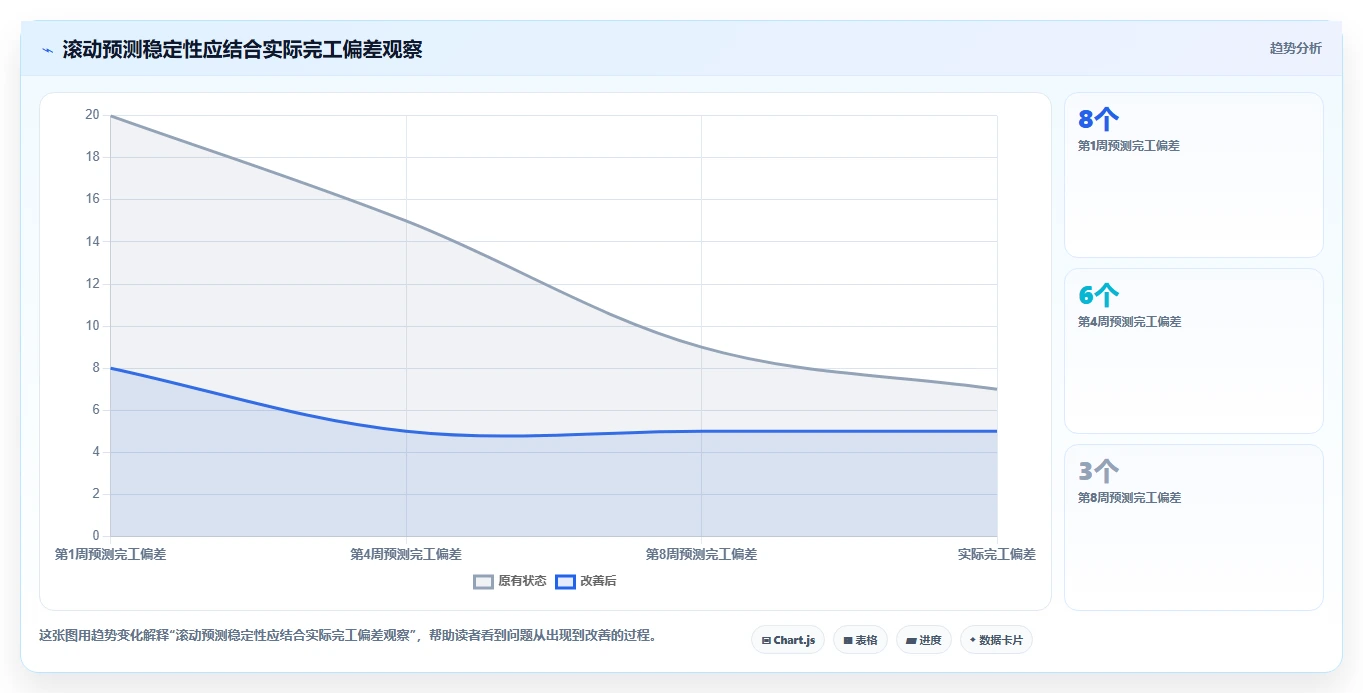Image resolution: width=1363 pixels, height=693 pixels.
Task: Click the y-axis value 10
Action: pyautogui.click(x=92, y=326)
